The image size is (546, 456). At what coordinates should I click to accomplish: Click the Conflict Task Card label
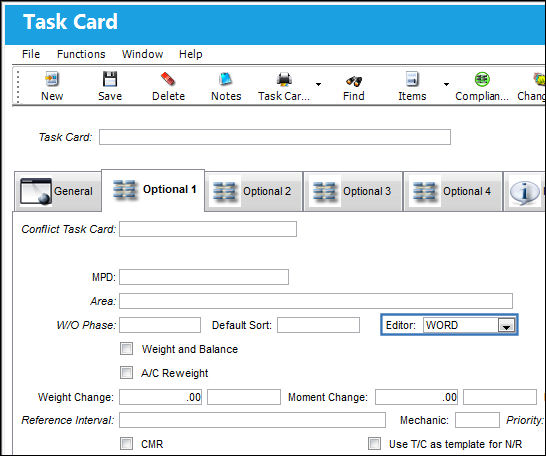coord(69,229)
